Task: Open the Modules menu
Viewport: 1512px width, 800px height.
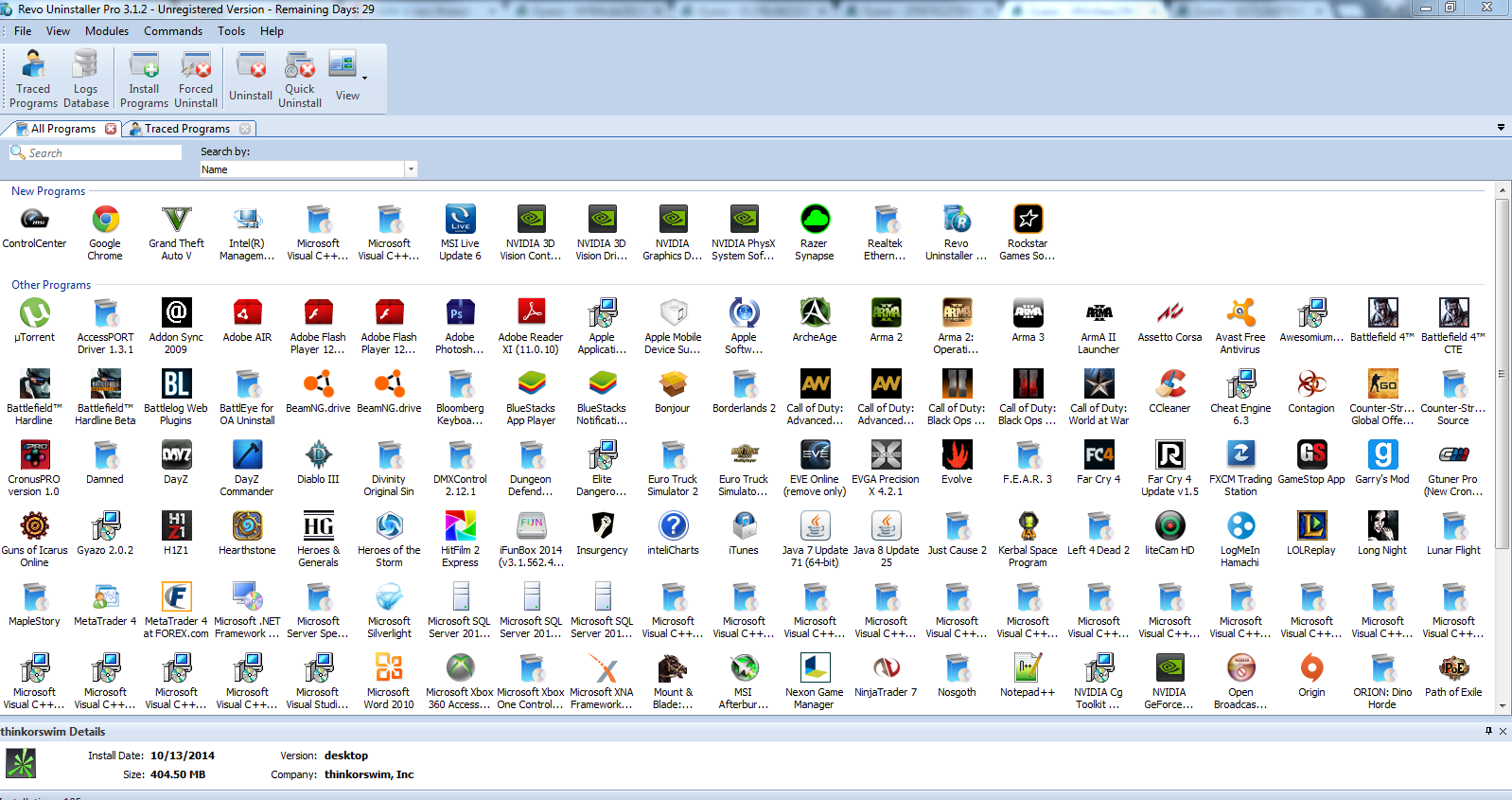Action: point(107,31)
